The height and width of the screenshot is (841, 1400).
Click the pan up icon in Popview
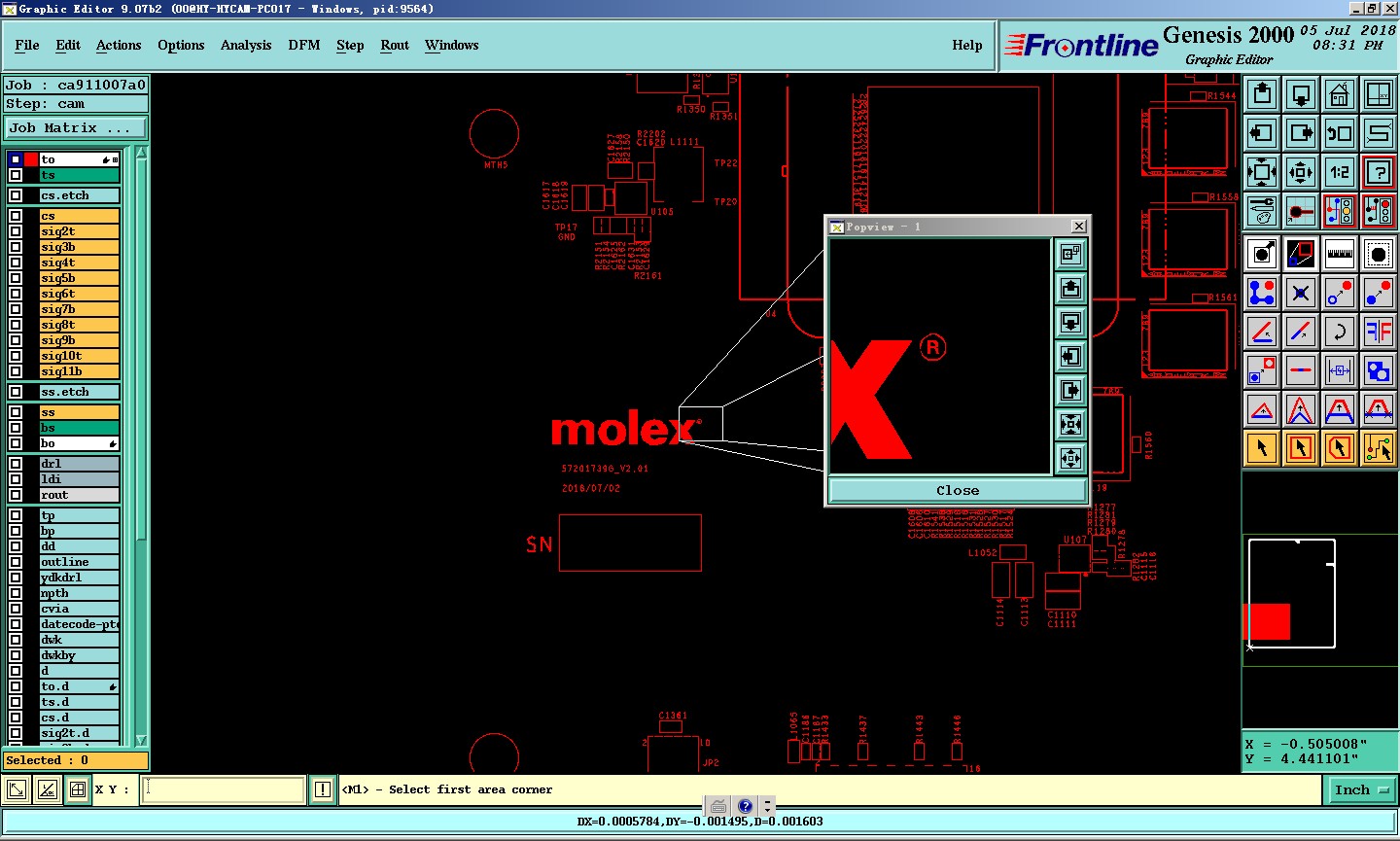click(1070, 288)
